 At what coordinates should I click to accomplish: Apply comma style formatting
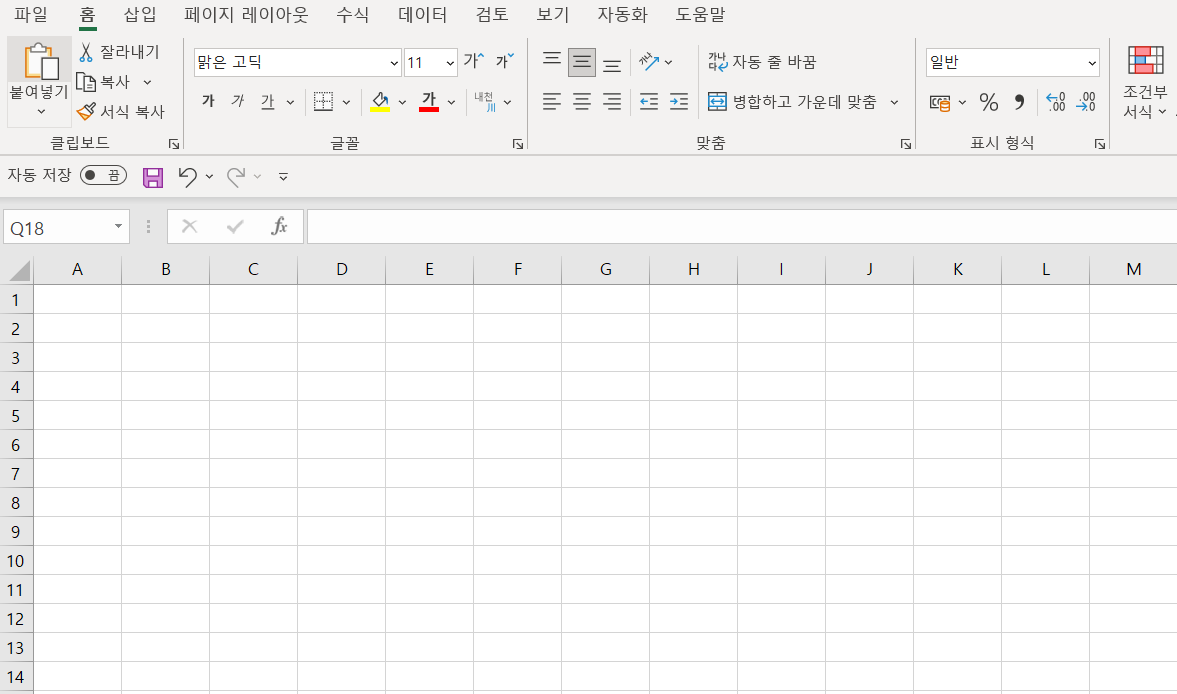click(1018, 101)
